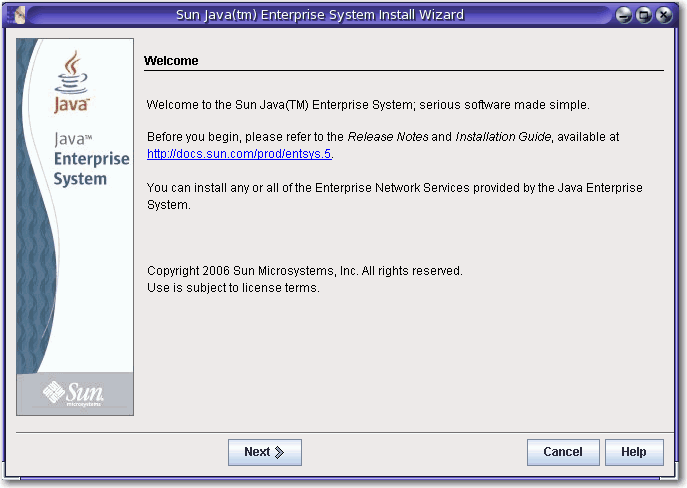Click the window menu icon in title bar
This screenshot has width=687, height=488.
point(18,15)
